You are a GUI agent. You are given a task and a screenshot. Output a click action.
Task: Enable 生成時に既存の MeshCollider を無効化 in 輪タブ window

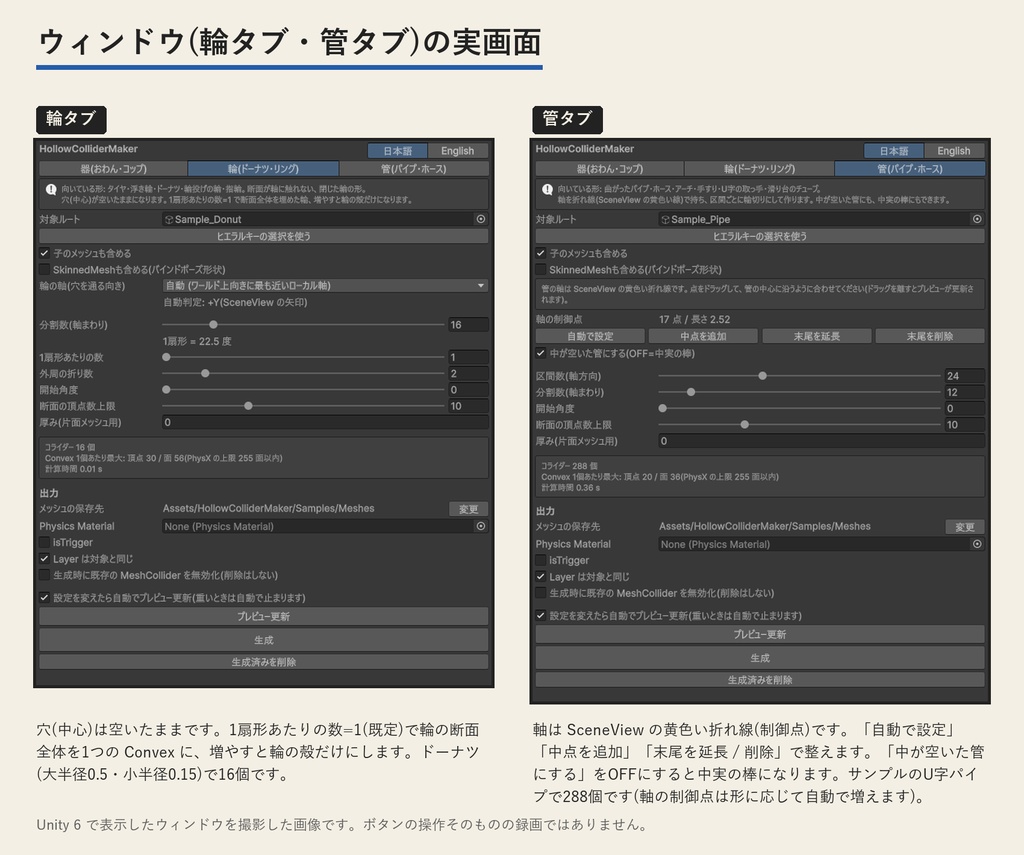click(x=44, y=575)
